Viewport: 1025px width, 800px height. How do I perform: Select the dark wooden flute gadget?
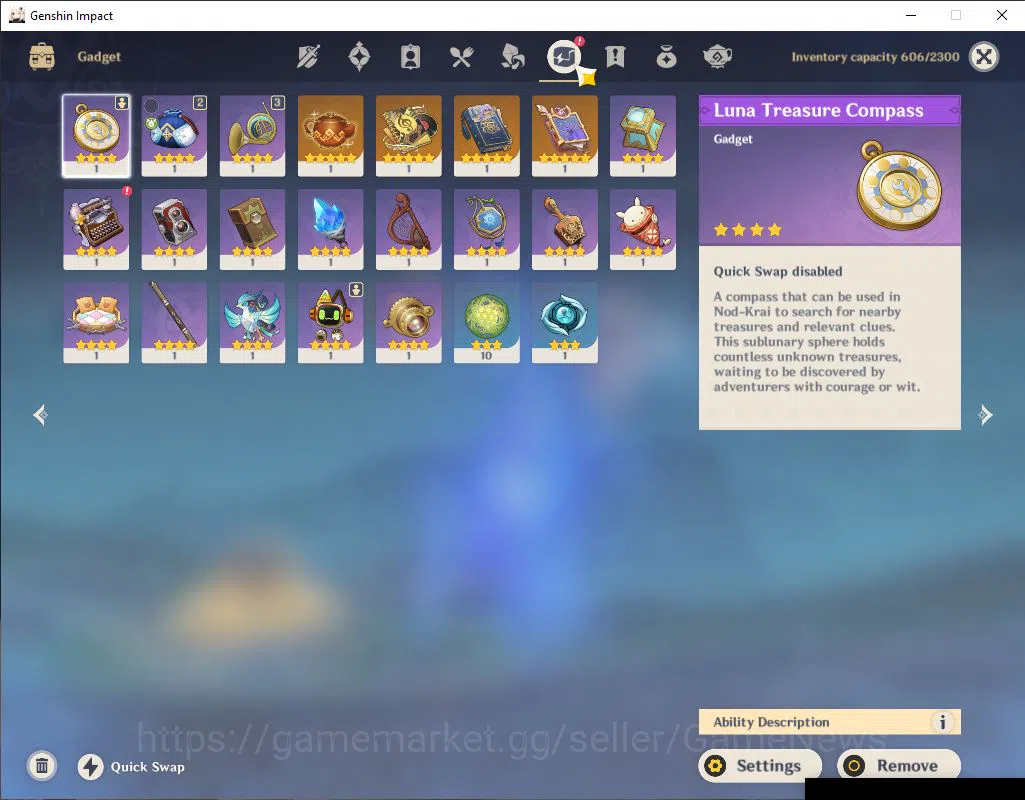pos(174,323)
